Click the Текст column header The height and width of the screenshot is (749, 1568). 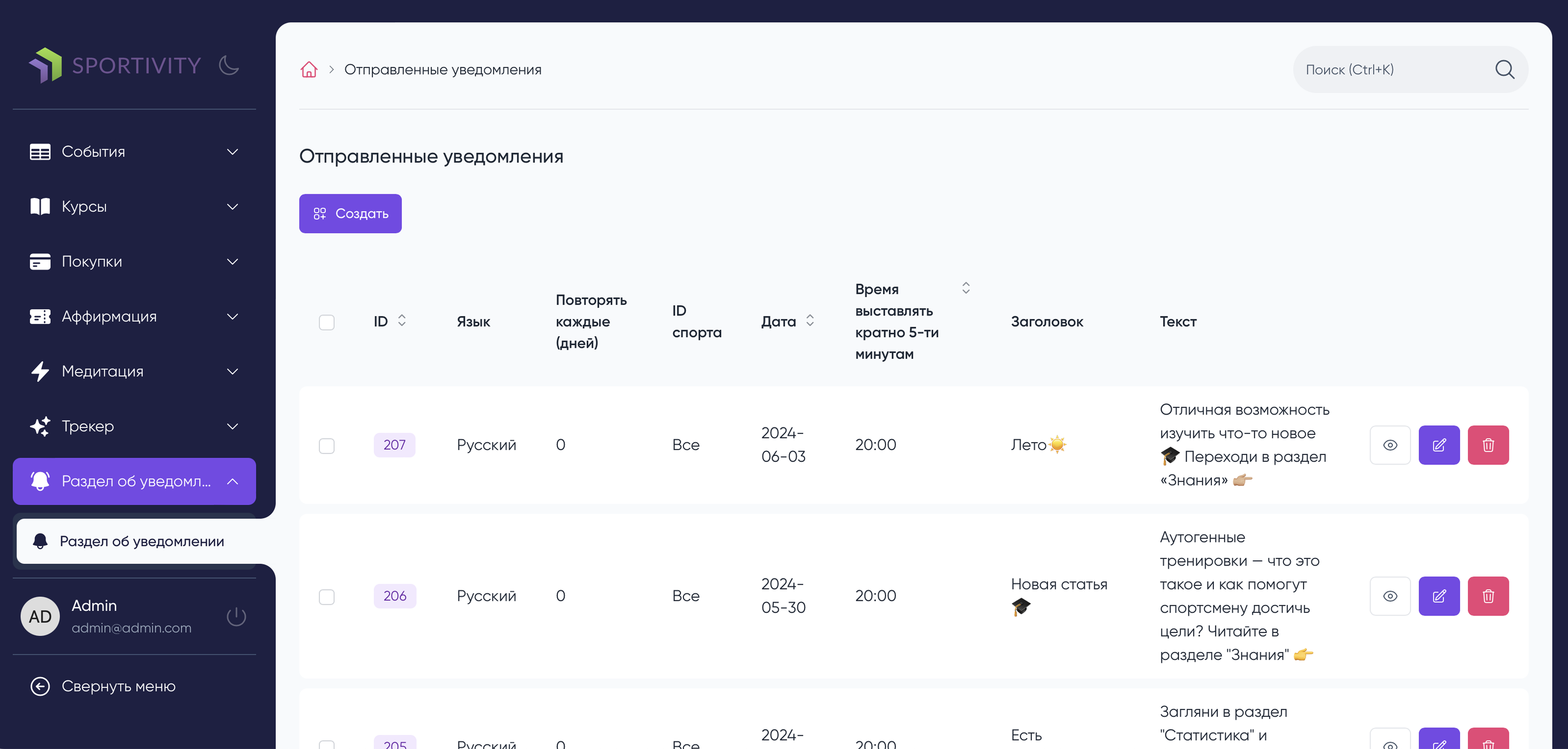[1178, 321]
